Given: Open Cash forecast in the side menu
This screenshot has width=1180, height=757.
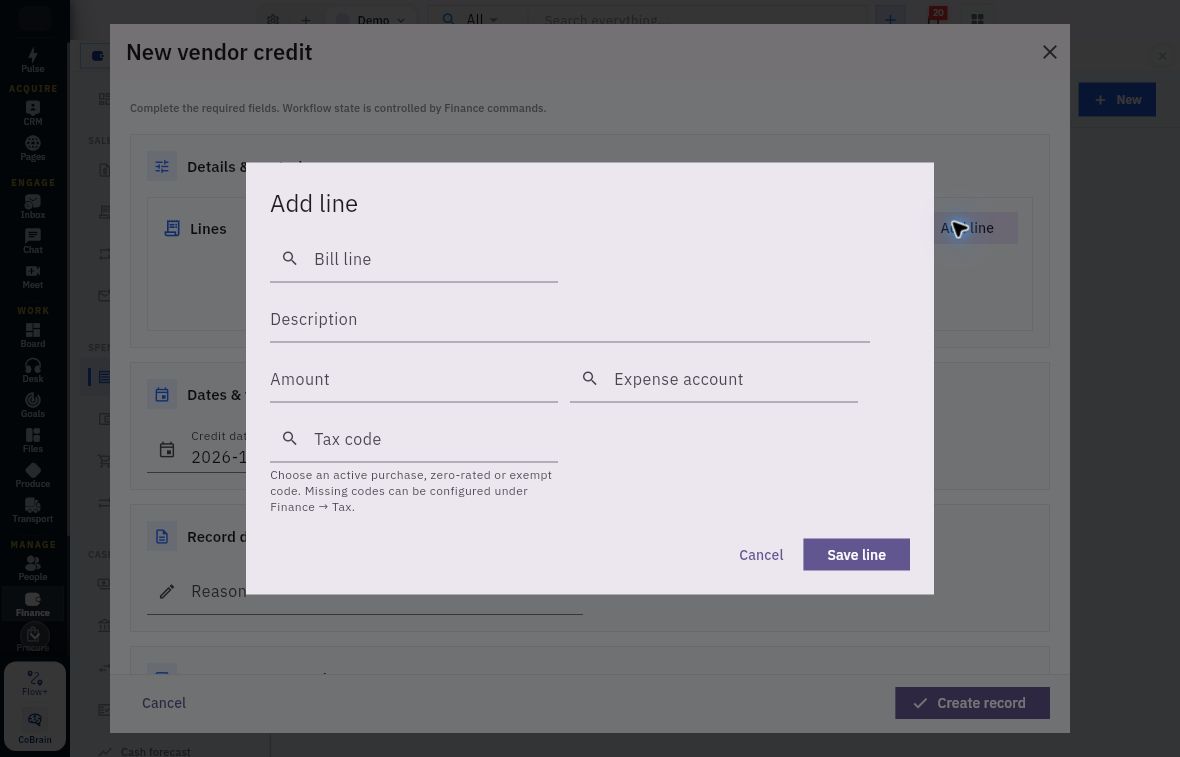Looking at the screenshot, I should point(155,751).
